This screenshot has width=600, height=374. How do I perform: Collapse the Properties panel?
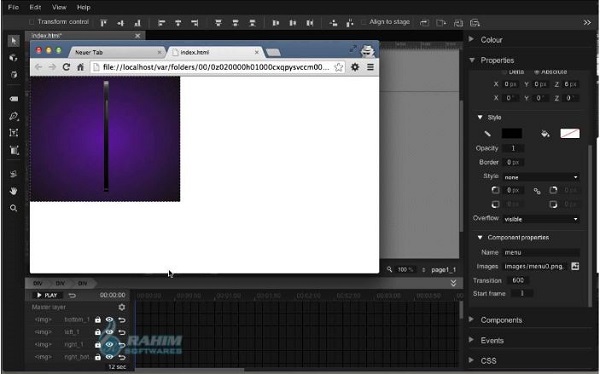click(x=472, y=60)
